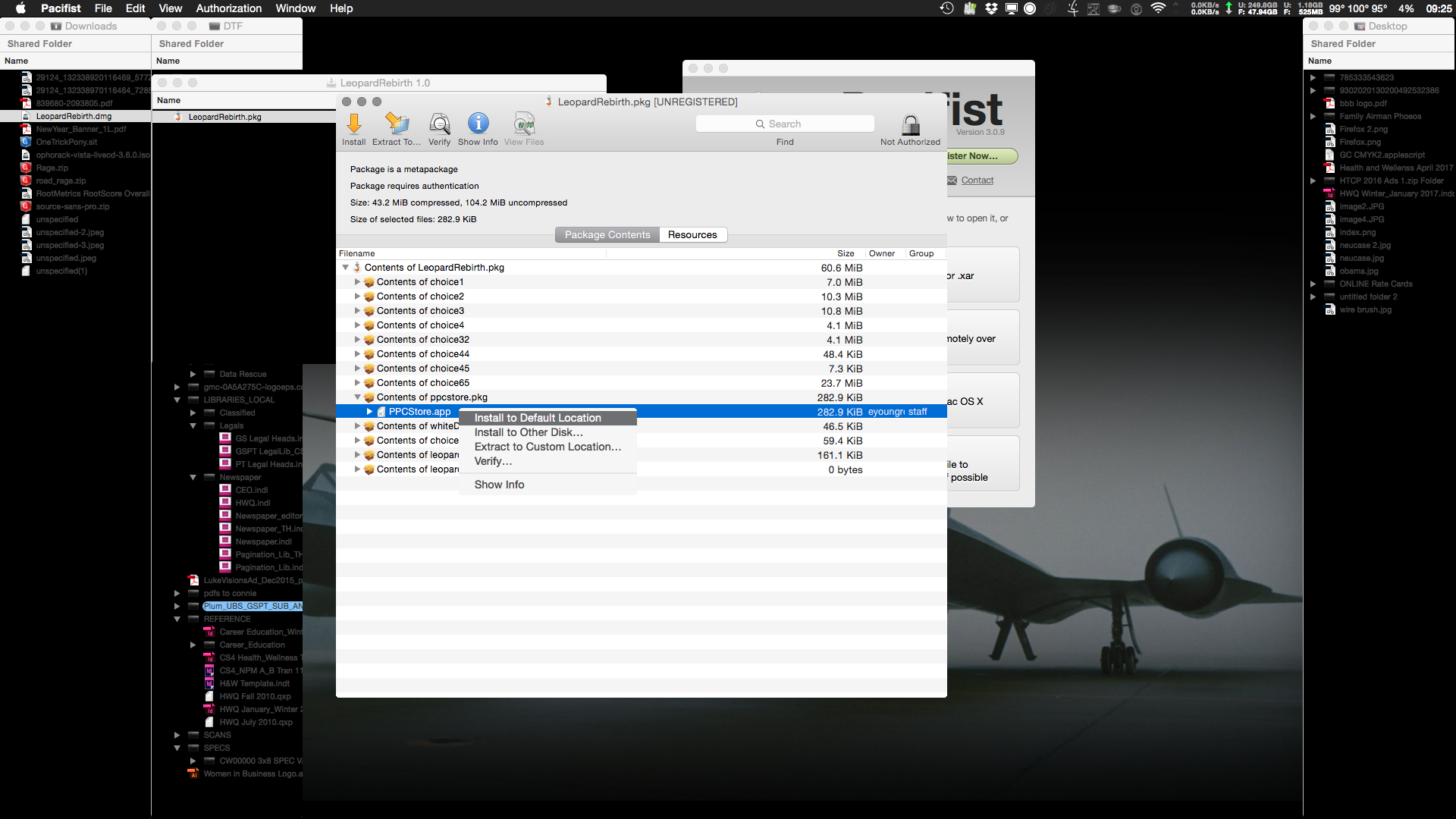Screen dimensions: 1456x819
Task: Expand PPCStore.app disclosure triangle
Action: coord(369,412)
